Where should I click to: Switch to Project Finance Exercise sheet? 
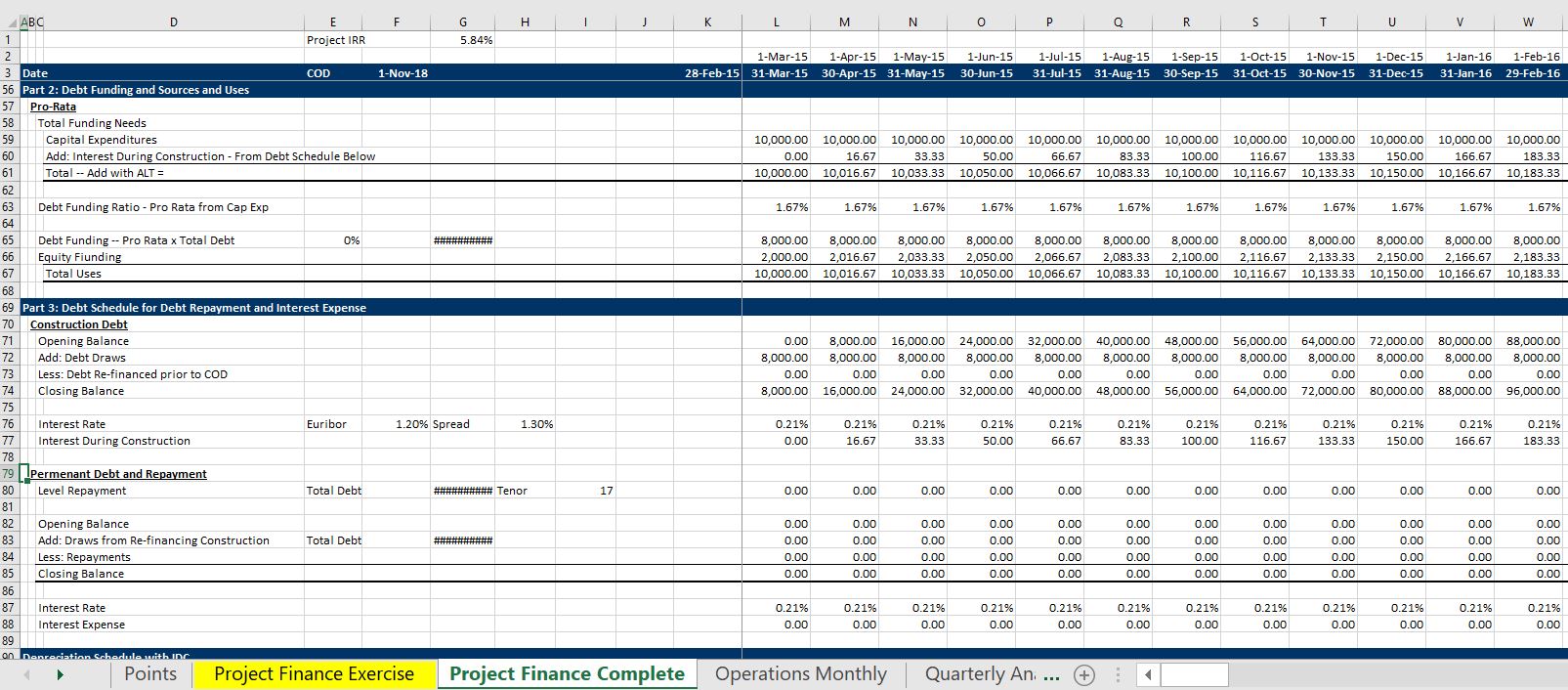point(314,673)
